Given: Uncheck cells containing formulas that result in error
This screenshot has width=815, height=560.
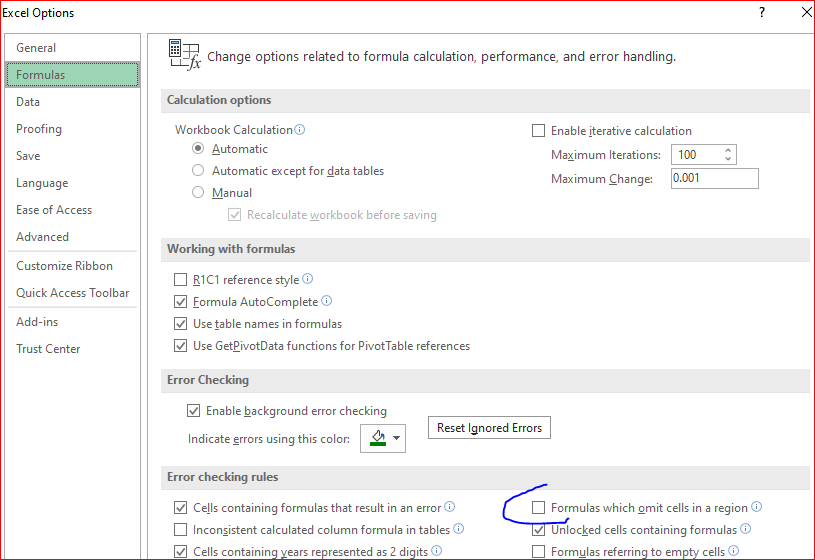Looking at the screenshot, I should coord(180,507).
